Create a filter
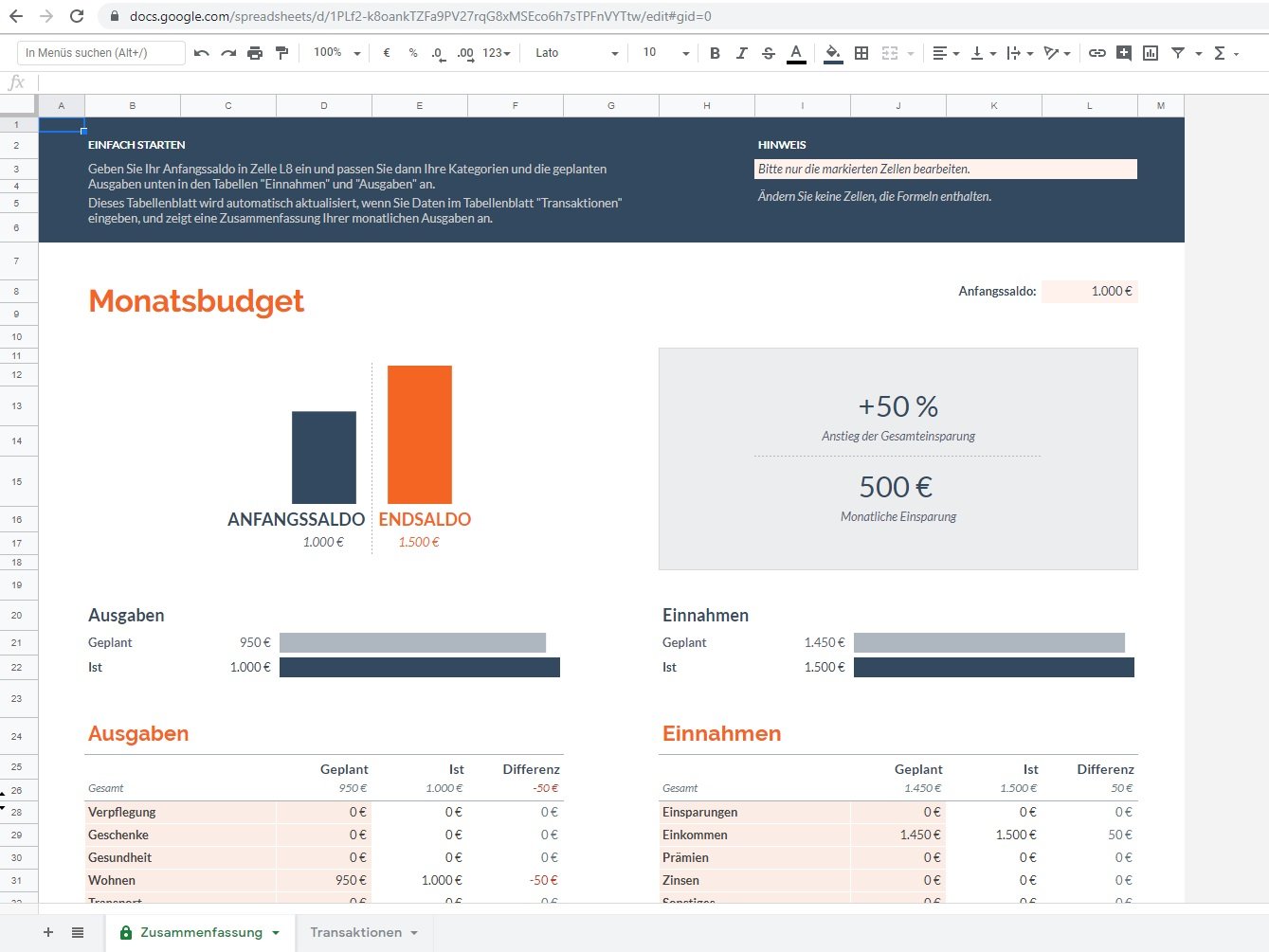Viewport: 1269px width, 952px height. click(x=1178, y=53)
